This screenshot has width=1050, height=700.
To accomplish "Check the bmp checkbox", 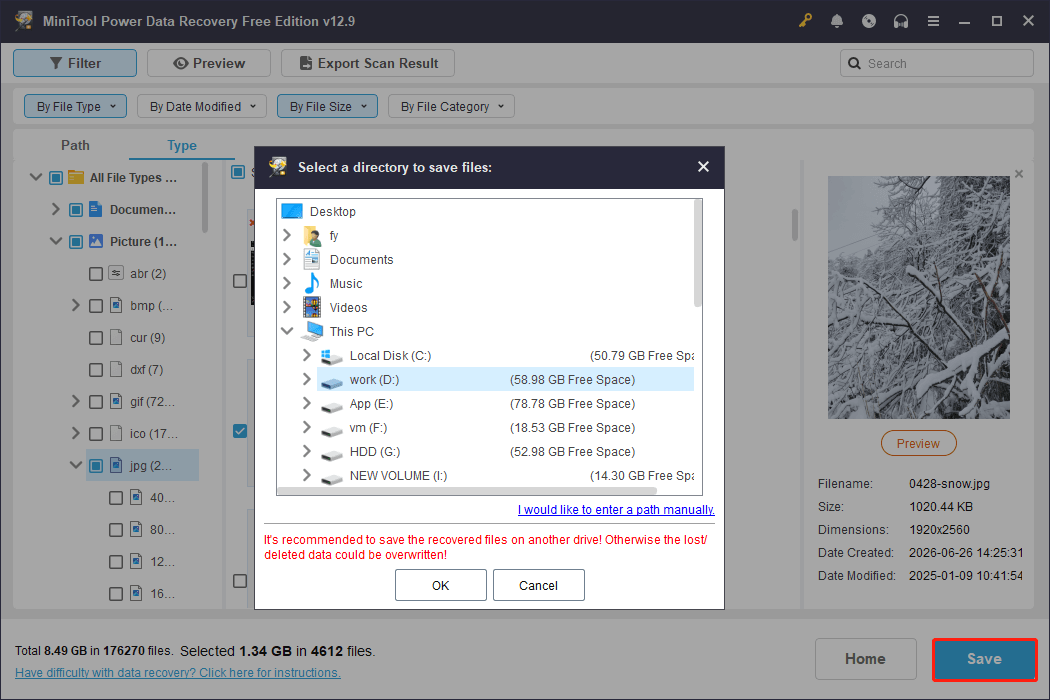I will pos(96,306).
